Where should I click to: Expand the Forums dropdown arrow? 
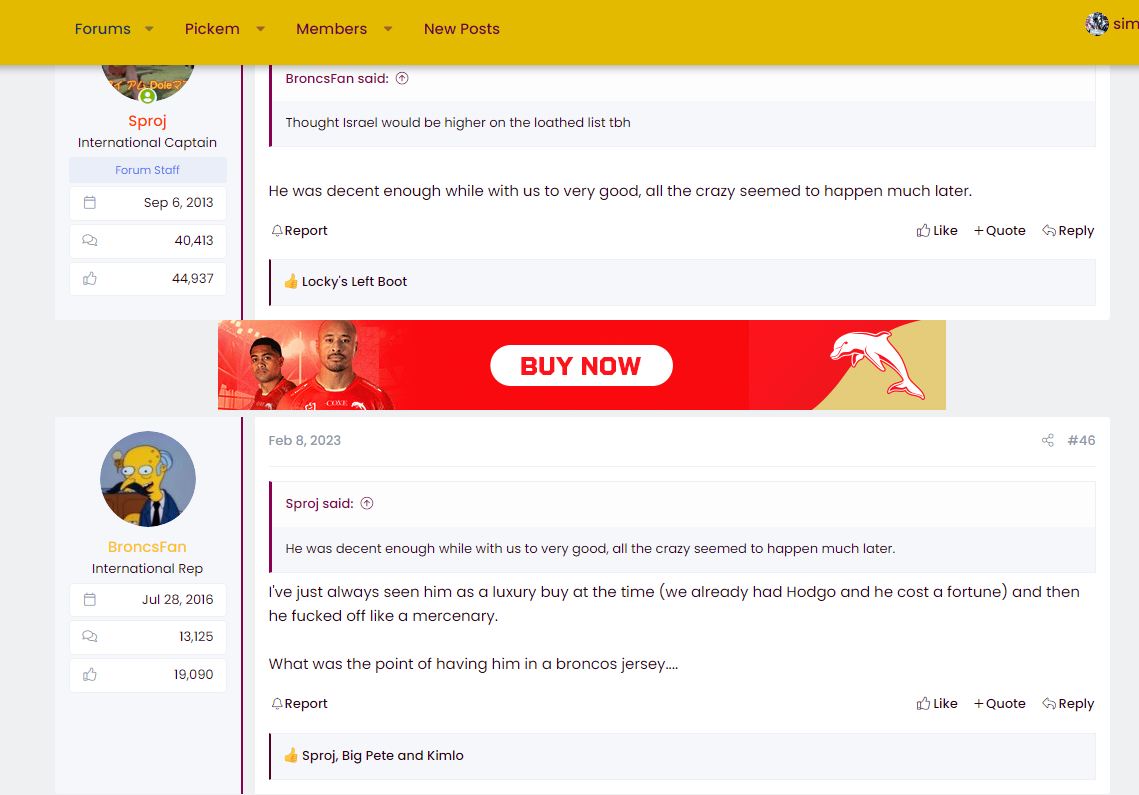click(x=149, y=29)
